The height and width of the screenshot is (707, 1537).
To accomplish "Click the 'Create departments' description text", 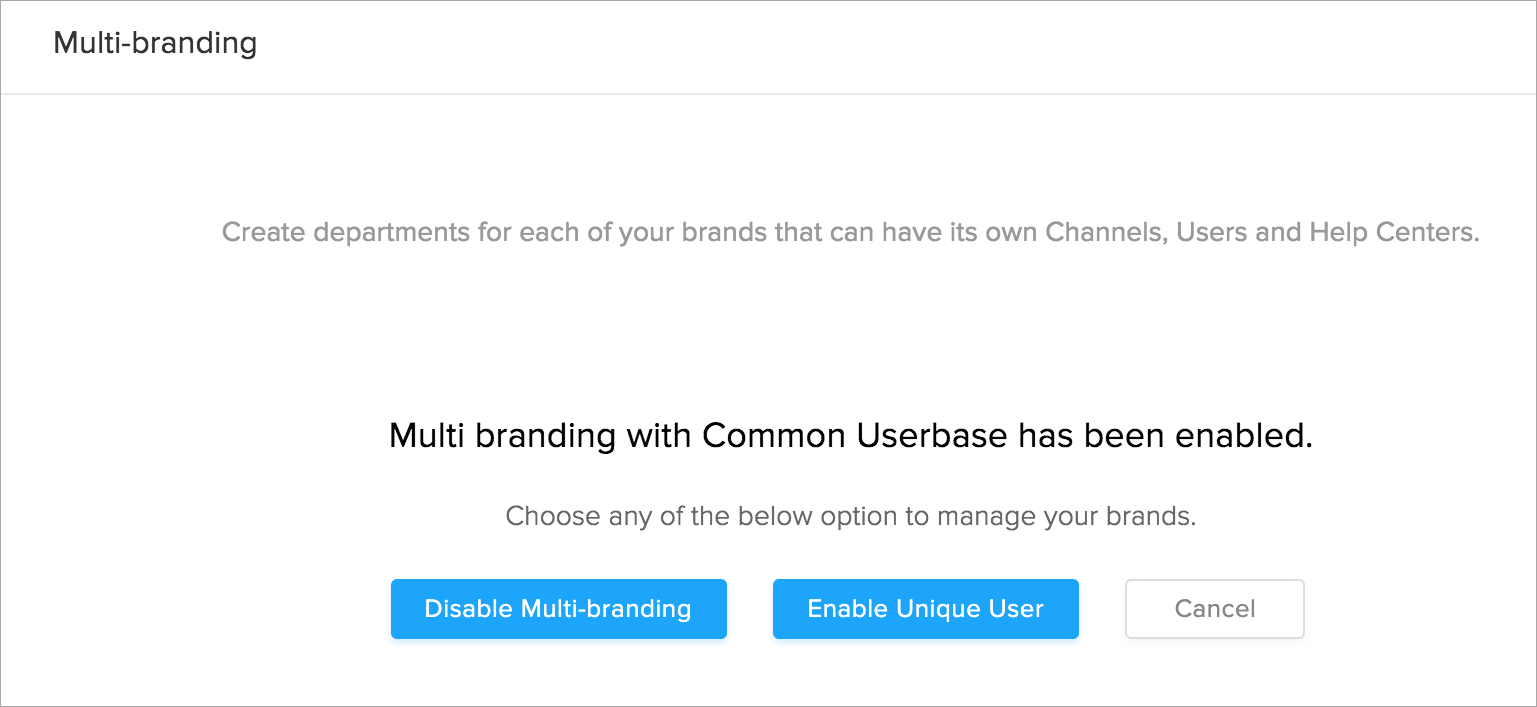I will [850, 233].
